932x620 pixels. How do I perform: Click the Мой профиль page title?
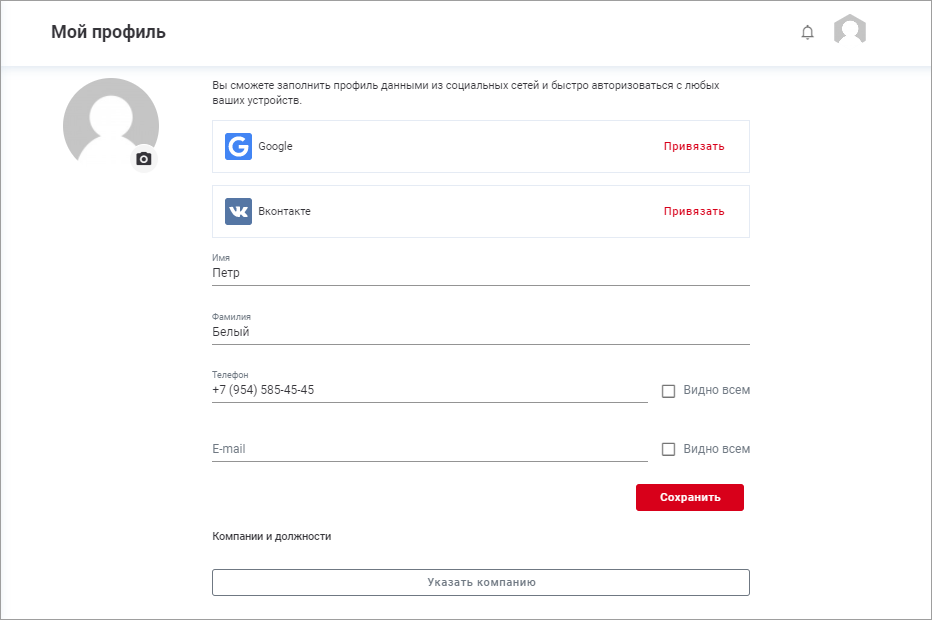point(108,32)
